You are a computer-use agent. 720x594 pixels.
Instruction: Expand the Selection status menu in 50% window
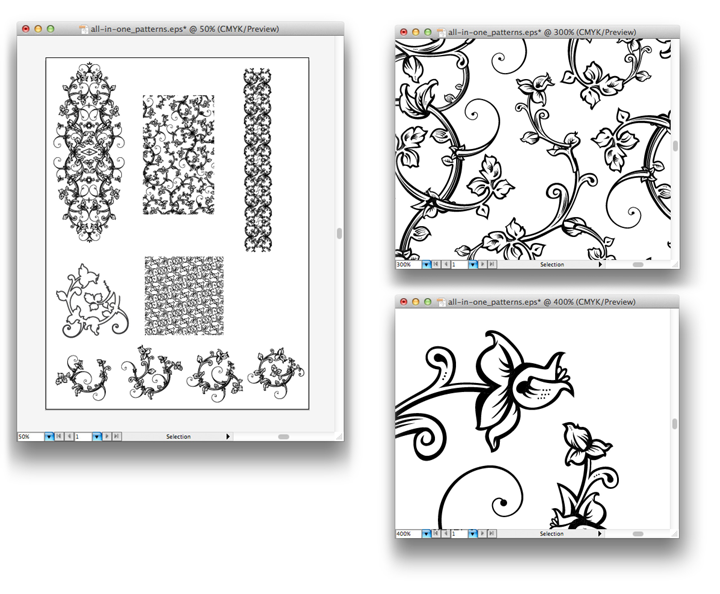[228, 437]
